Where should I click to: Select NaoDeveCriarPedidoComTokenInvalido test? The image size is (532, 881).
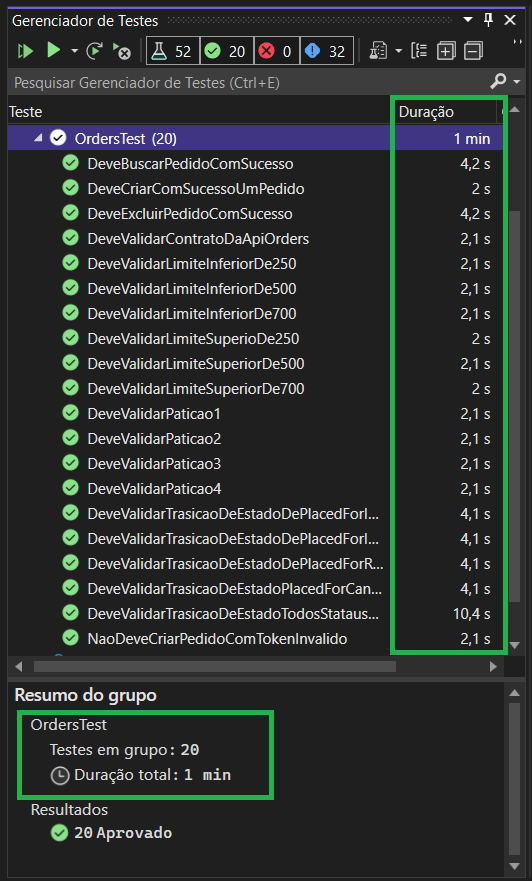(217, 639)
